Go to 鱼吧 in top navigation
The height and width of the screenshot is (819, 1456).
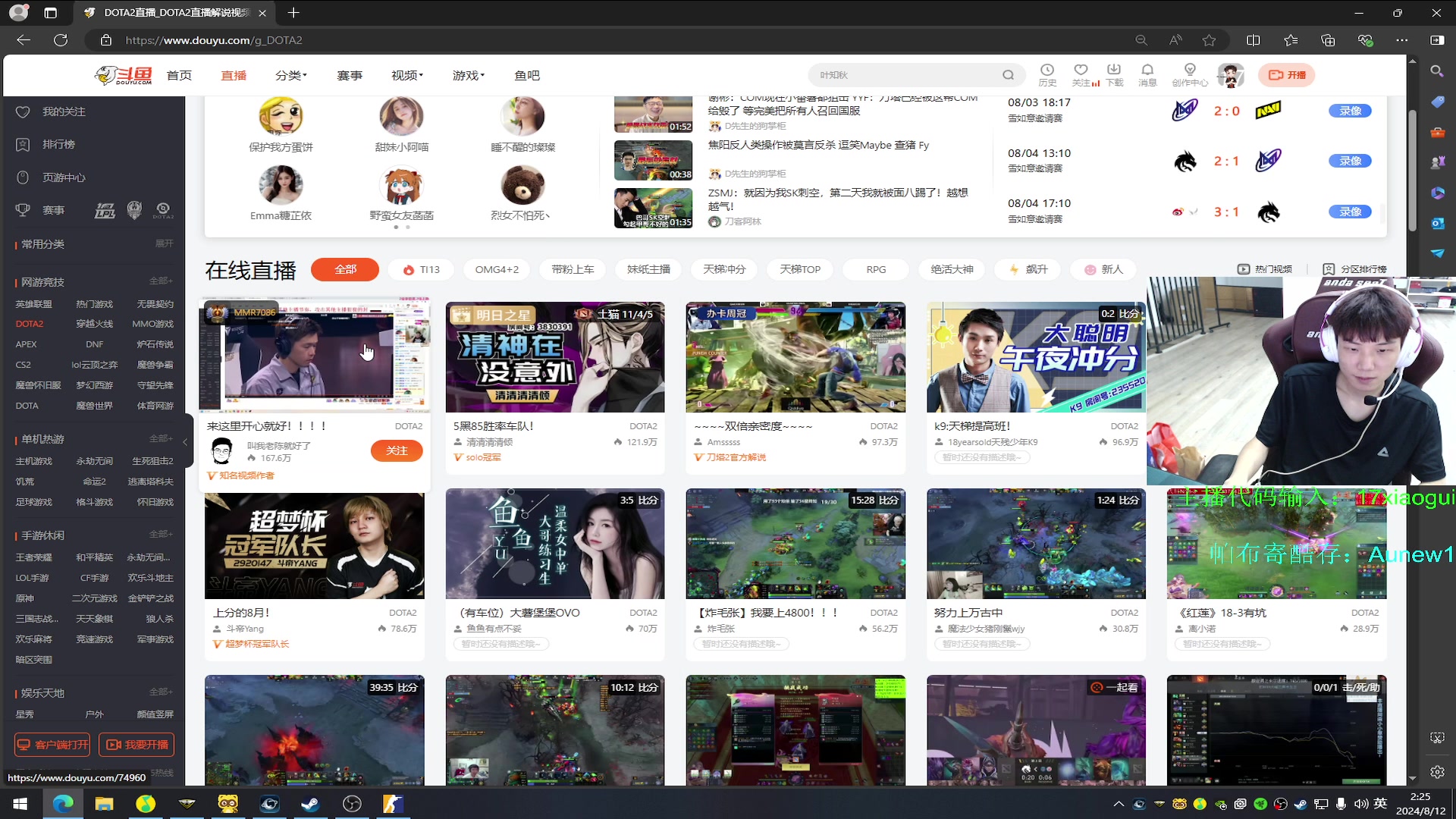[527, 75]
